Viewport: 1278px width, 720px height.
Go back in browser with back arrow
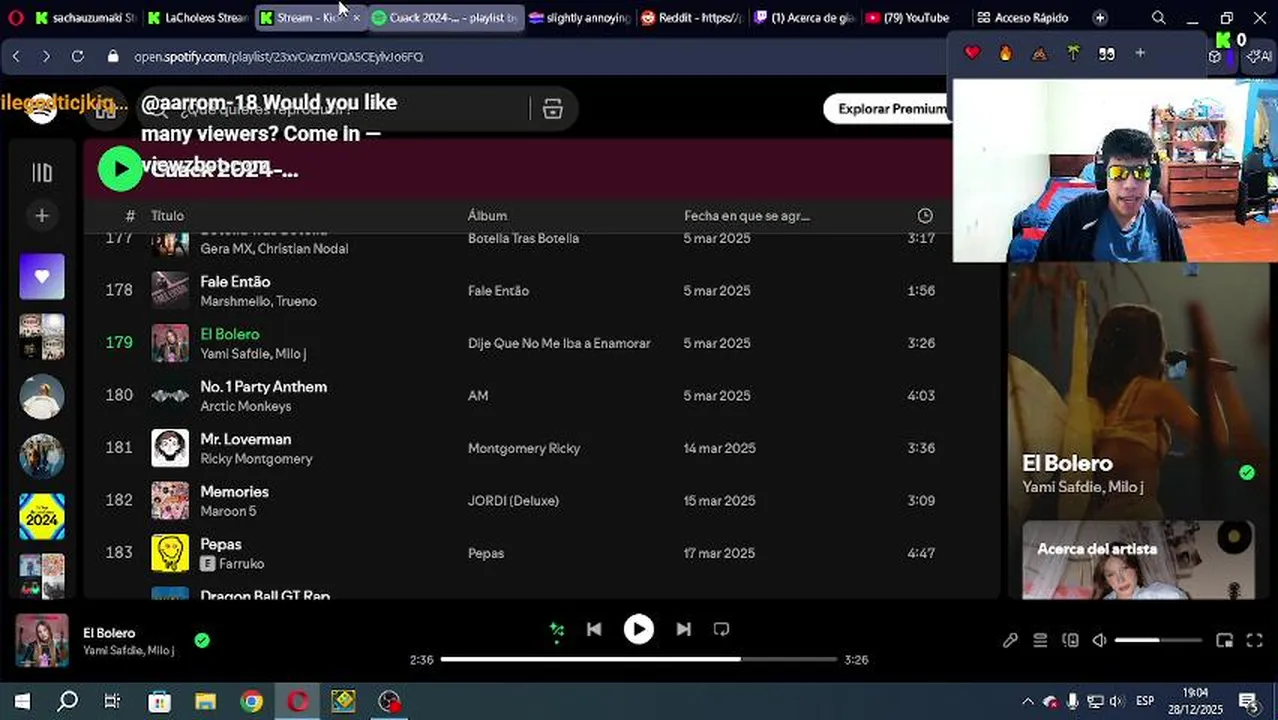16,57
